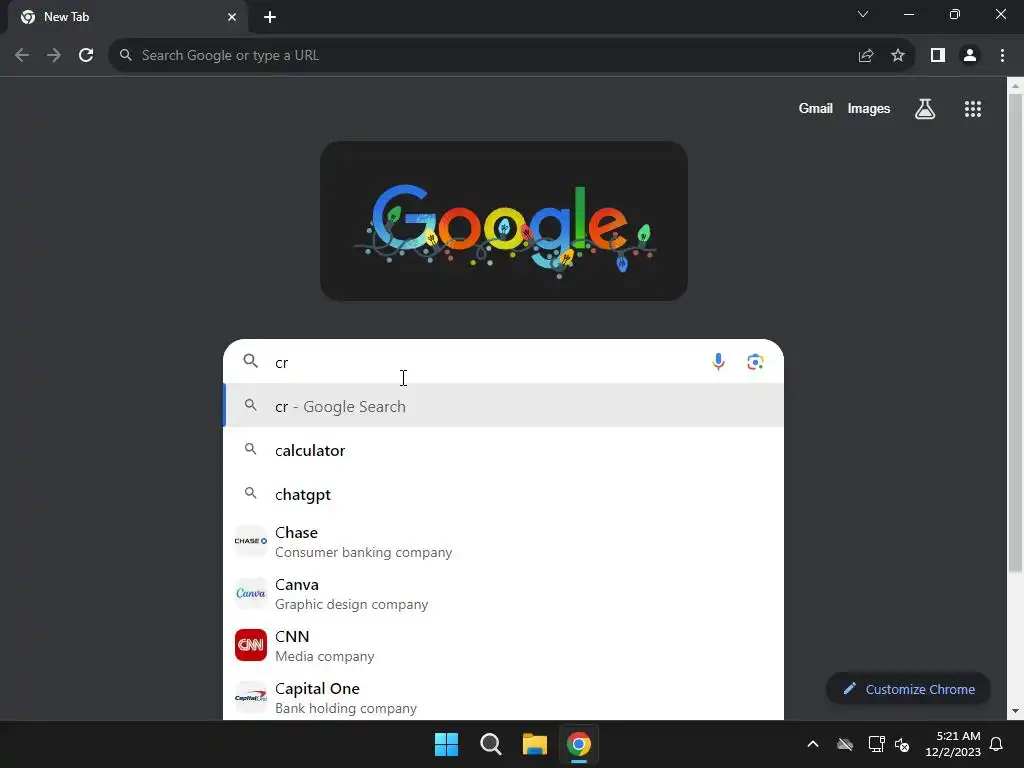Open the Chrome side panel

[x=938, y=56]
